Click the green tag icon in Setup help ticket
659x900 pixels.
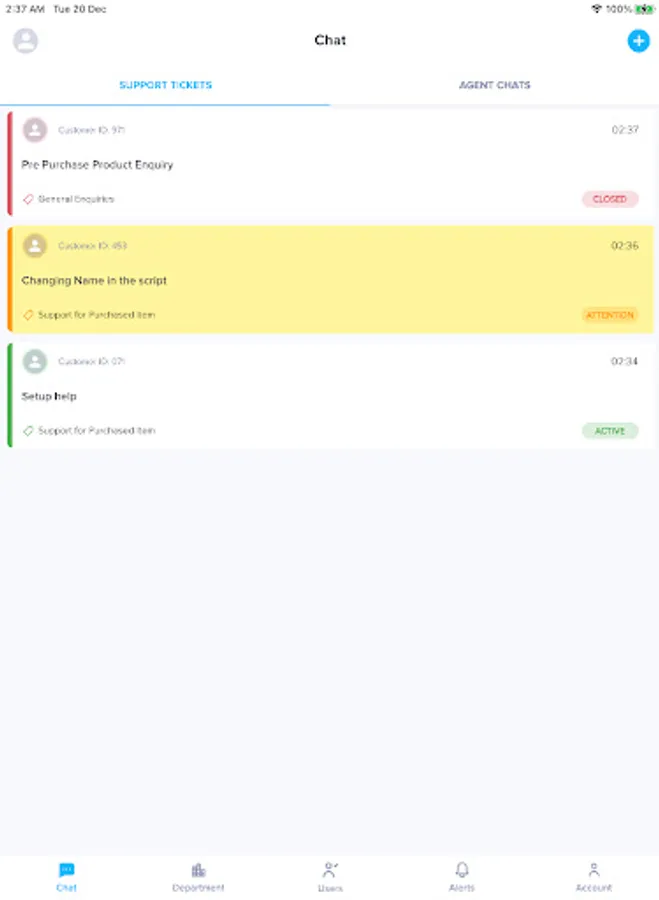pyautogui.click(x=28, y=430)
